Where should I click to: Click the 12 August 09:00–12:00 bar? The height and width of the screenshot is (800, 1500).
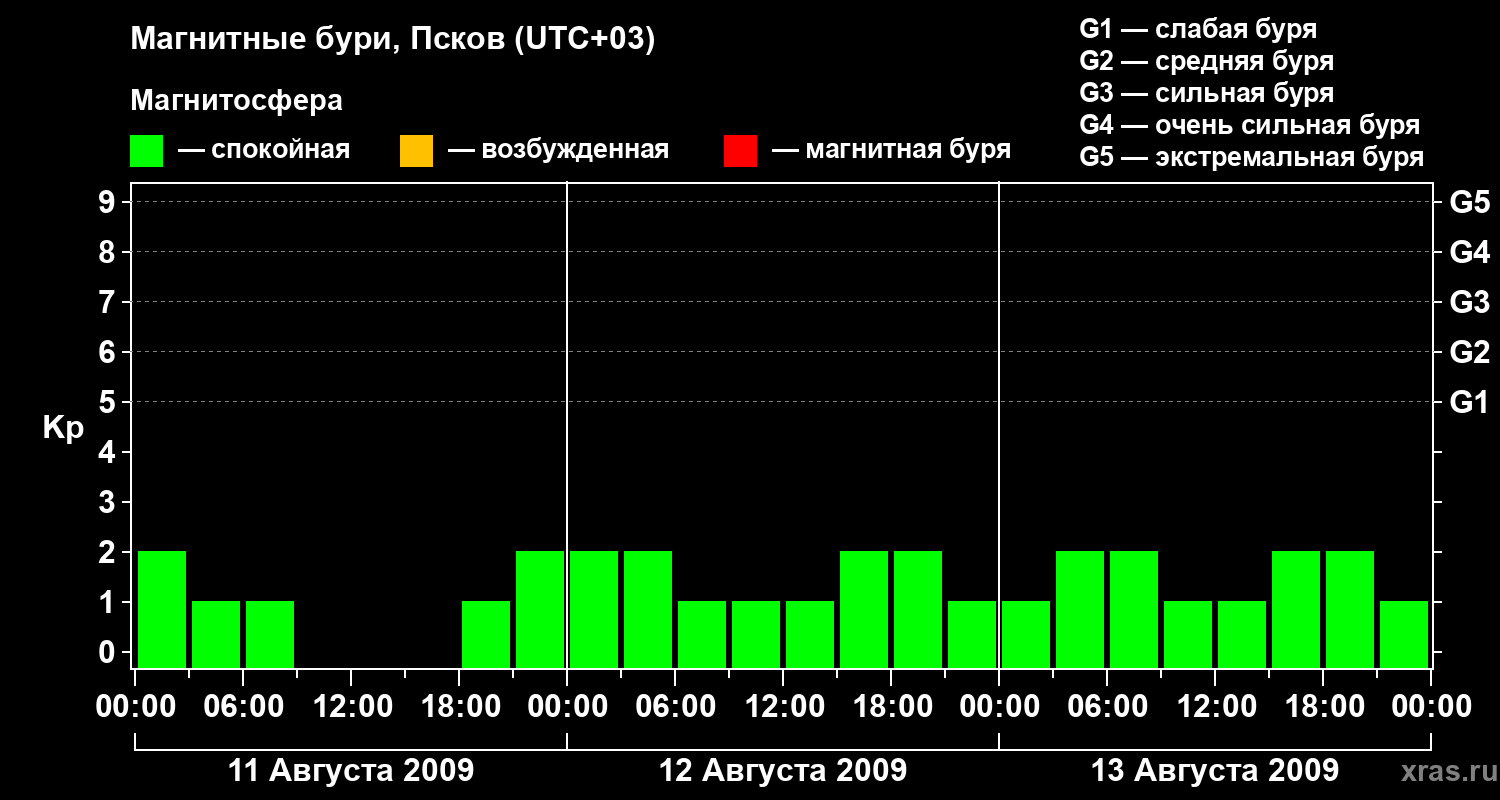coord(756,634)
